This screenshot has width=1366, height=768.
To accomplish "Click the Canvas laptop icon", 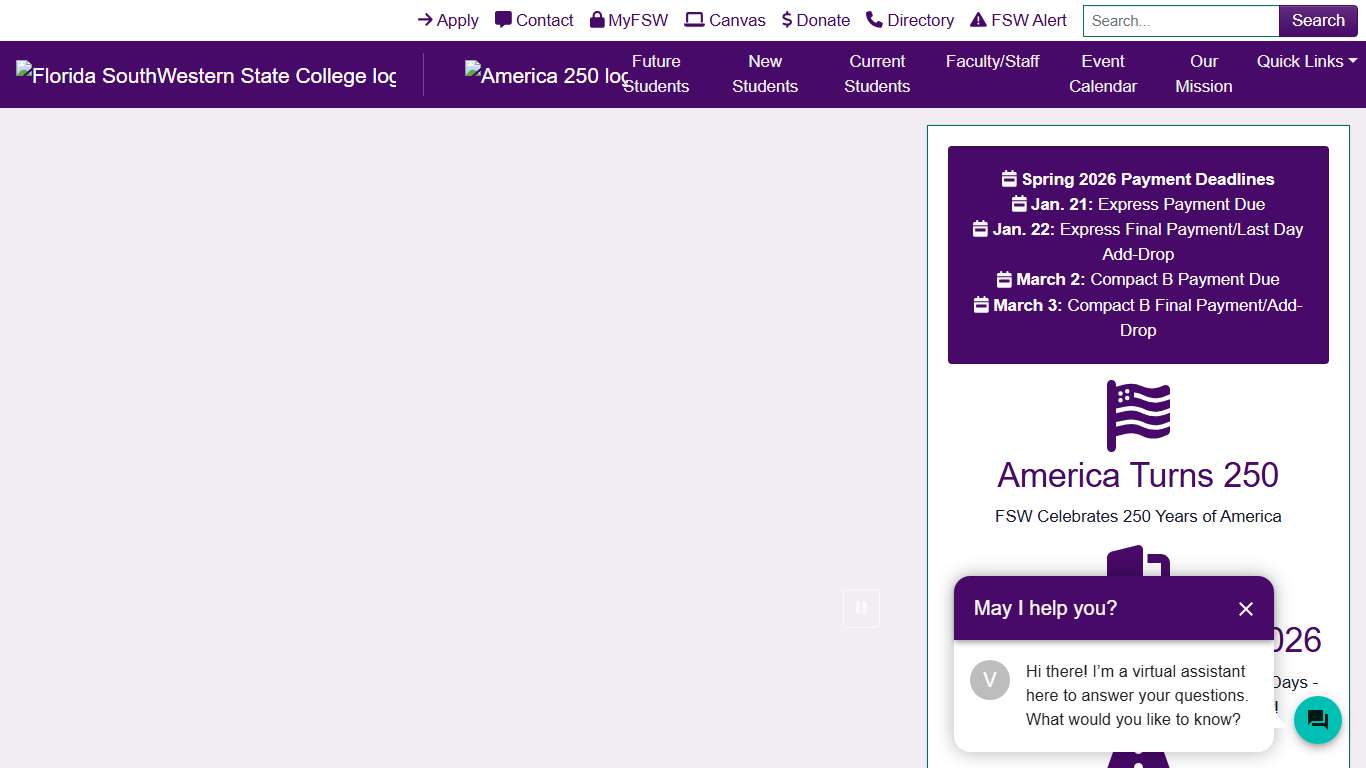I will pos(694,19).
